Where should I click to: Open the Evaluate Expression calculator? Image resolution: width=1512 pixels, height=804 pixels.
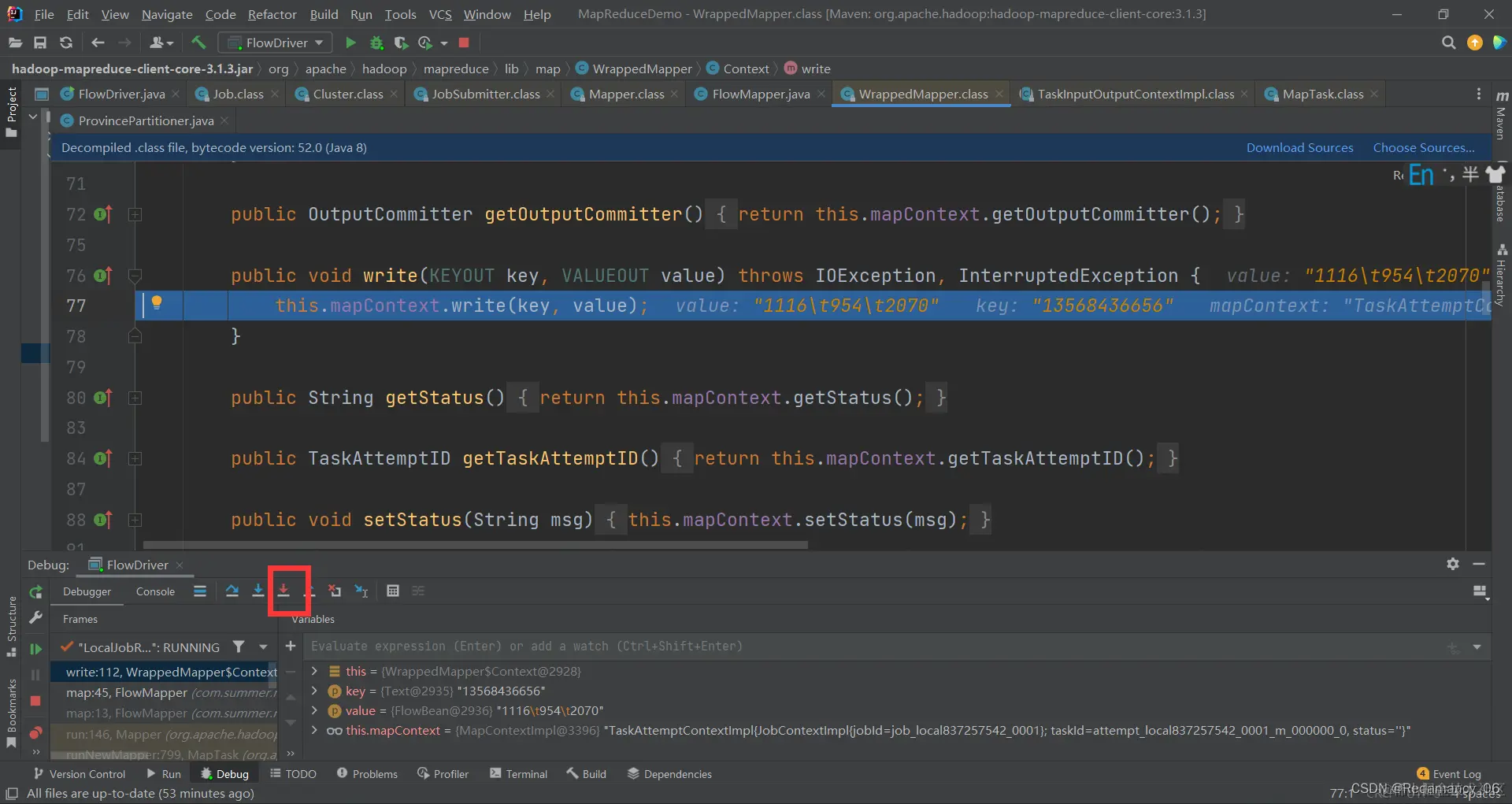point(393,591)
